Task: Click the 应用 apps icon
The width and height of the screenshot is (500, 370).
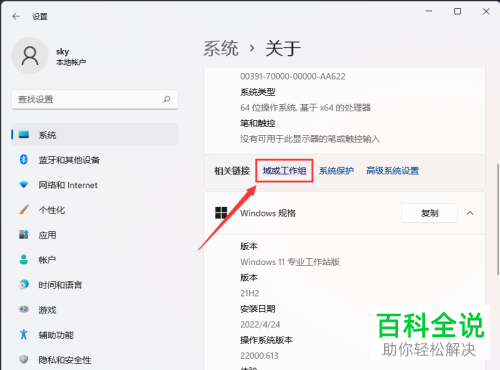Action: 24,234
